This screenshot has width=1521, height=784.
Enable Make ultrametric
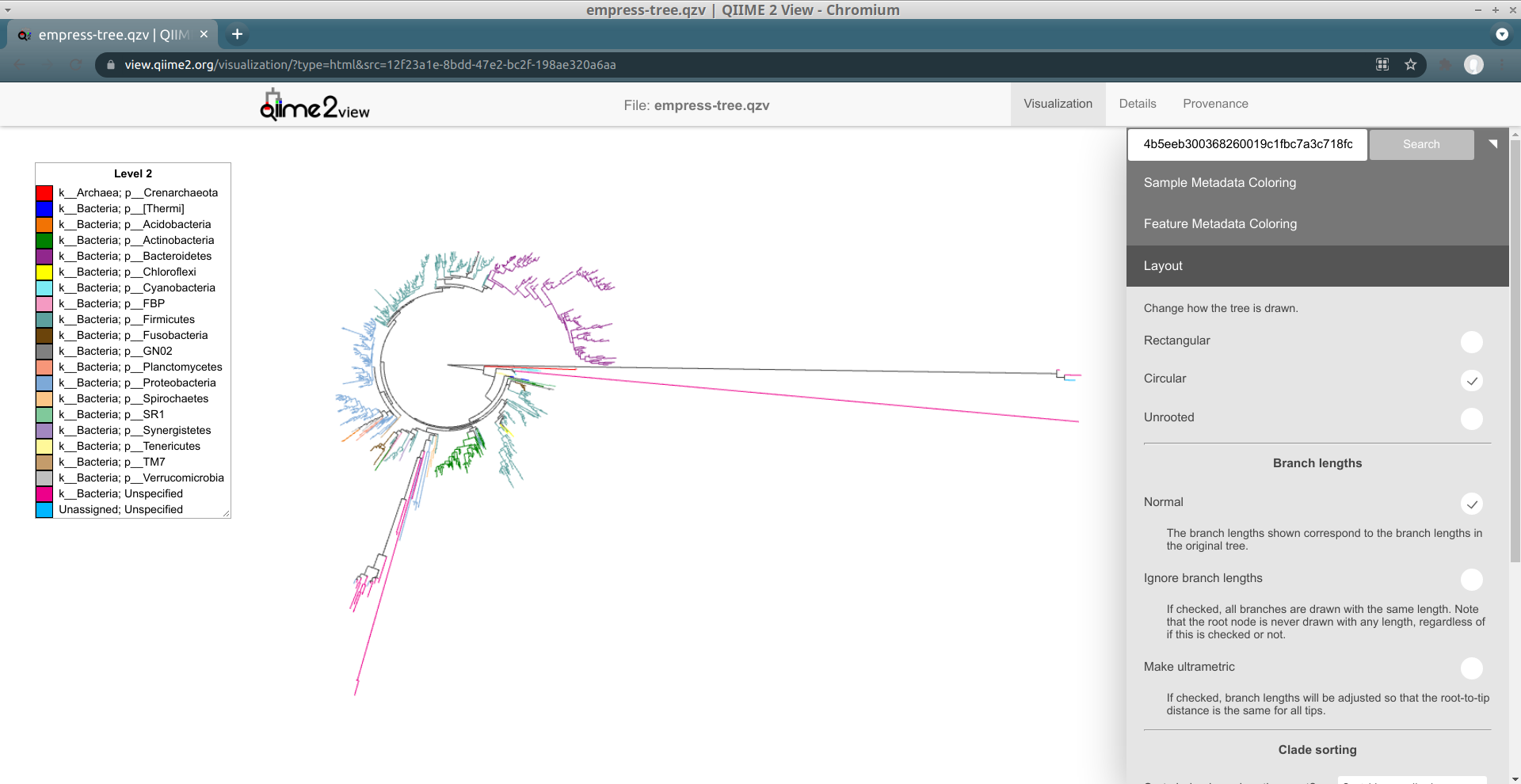point(1471,668)
